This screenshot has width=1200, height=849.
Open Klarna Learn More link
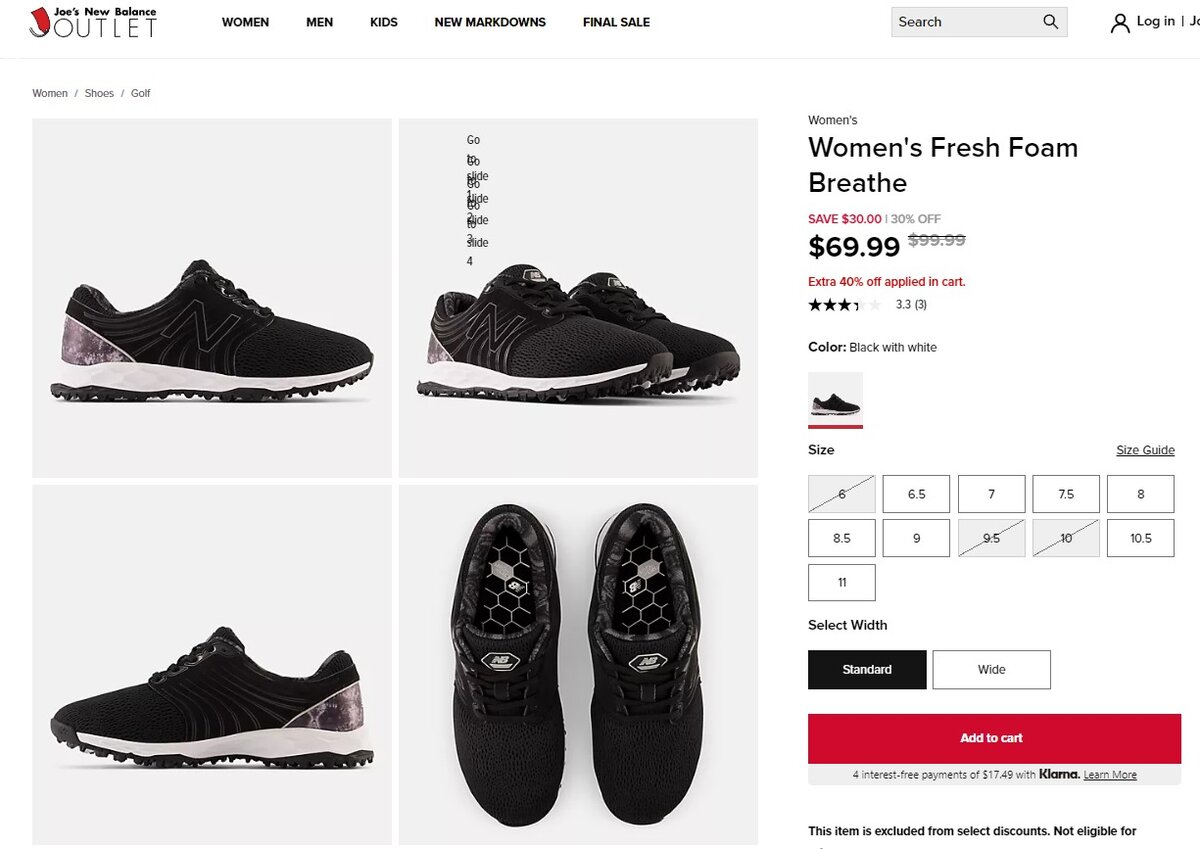pyautogui.click(x=1110, y=775)
